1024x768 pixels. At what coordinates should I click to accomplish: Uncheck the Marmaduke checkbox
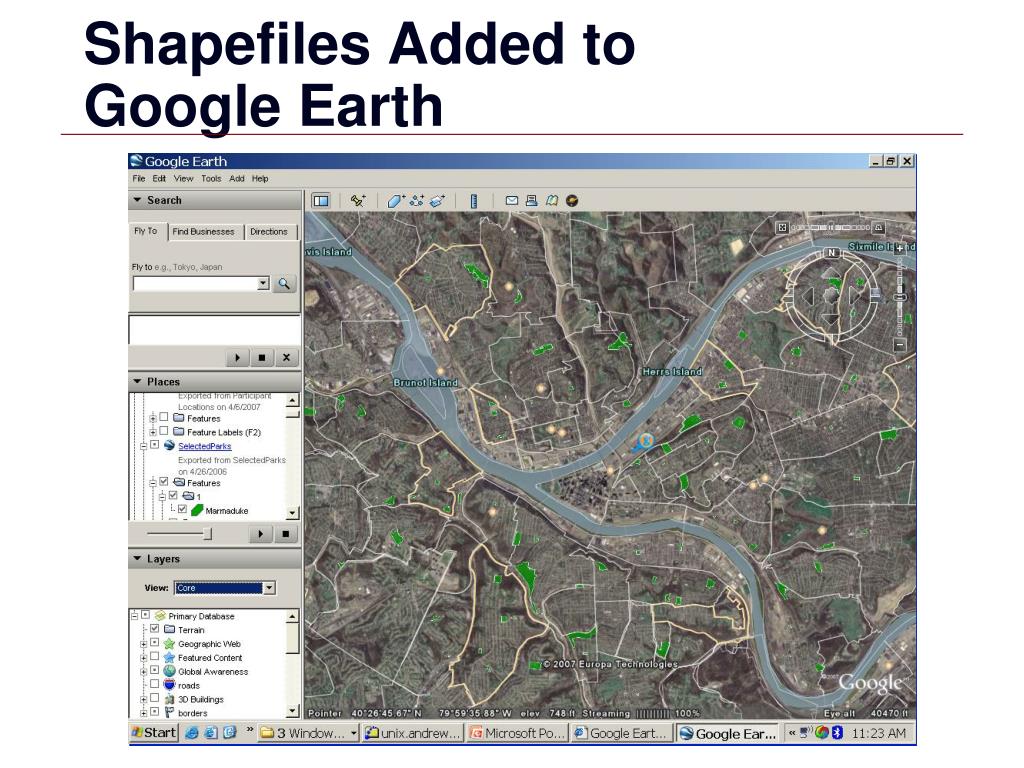(182, 509)
